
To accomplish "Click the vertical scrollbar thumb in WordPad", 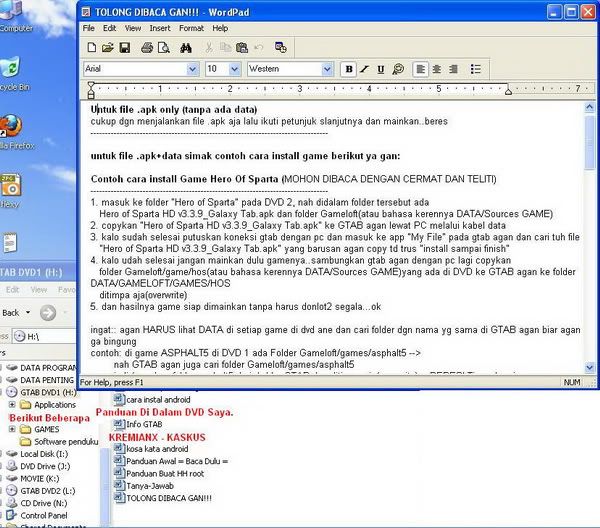I will coord(590,142).
